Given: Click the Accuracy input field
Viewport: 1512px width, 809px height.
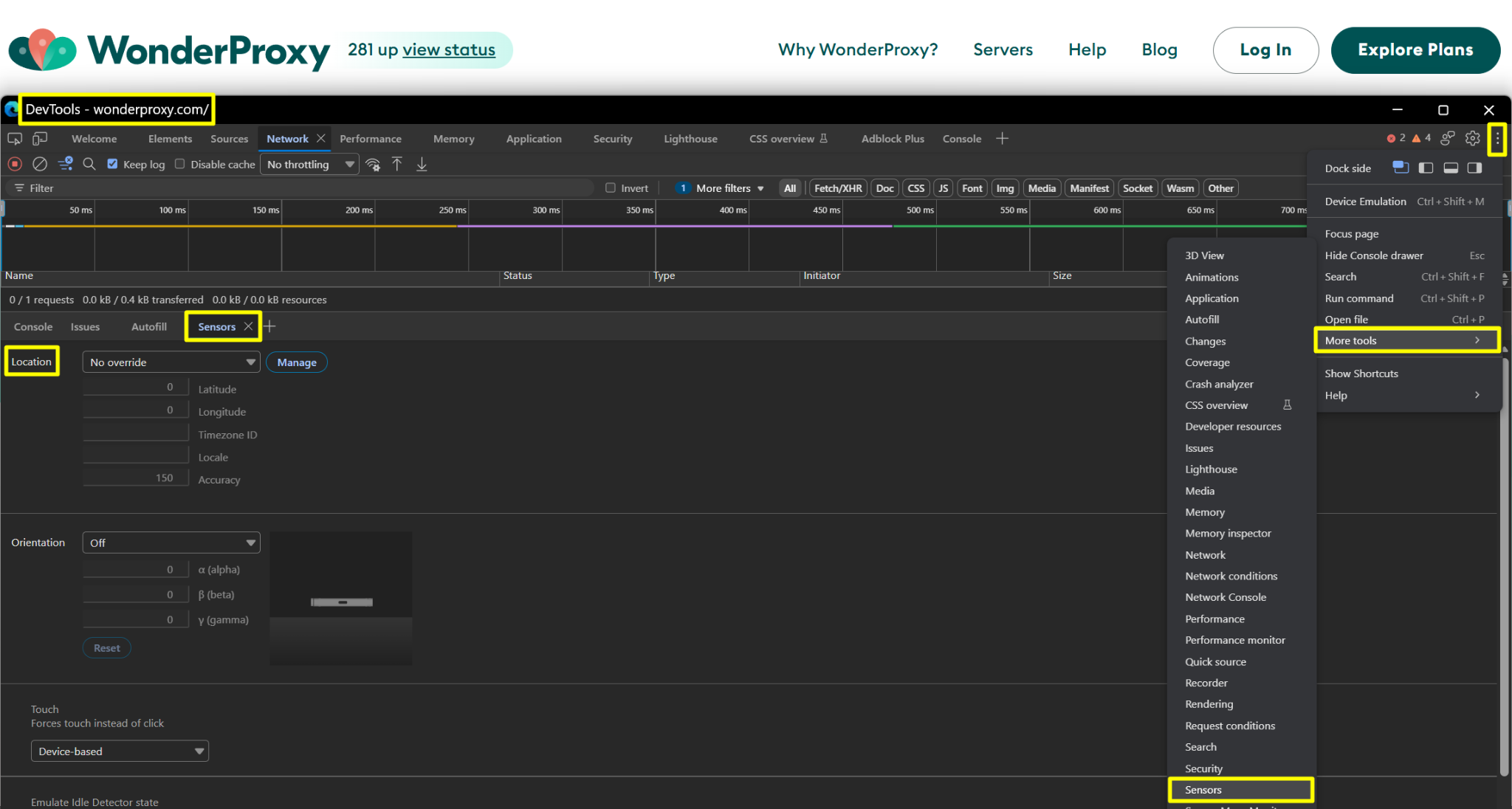Looking at the screenshot, I should point(136,478).
